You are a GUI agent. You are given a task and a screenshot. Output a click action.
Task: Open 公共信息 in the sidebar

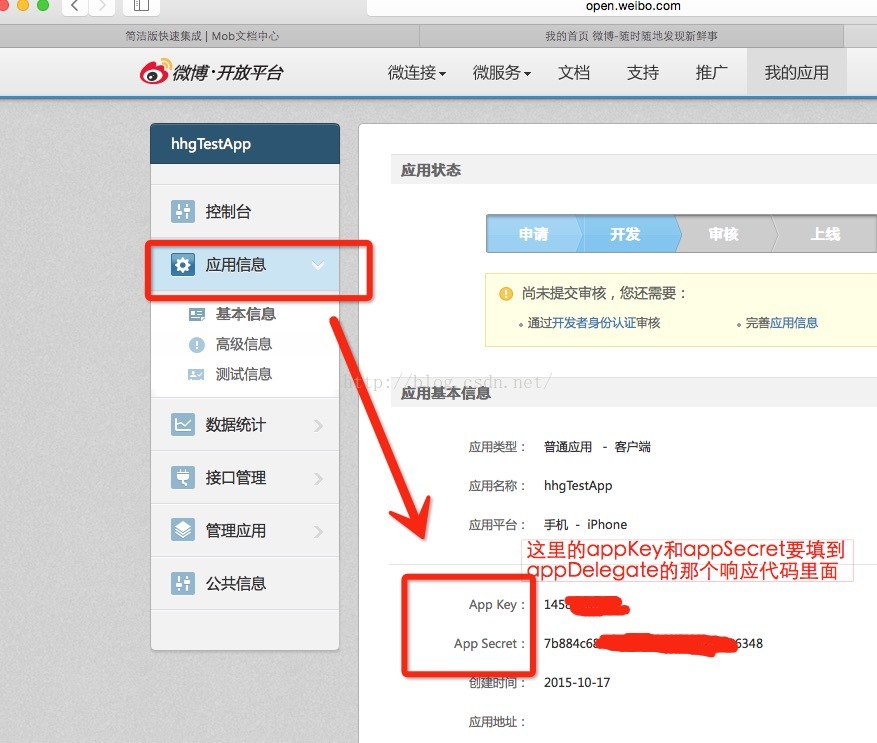(245, 583)
